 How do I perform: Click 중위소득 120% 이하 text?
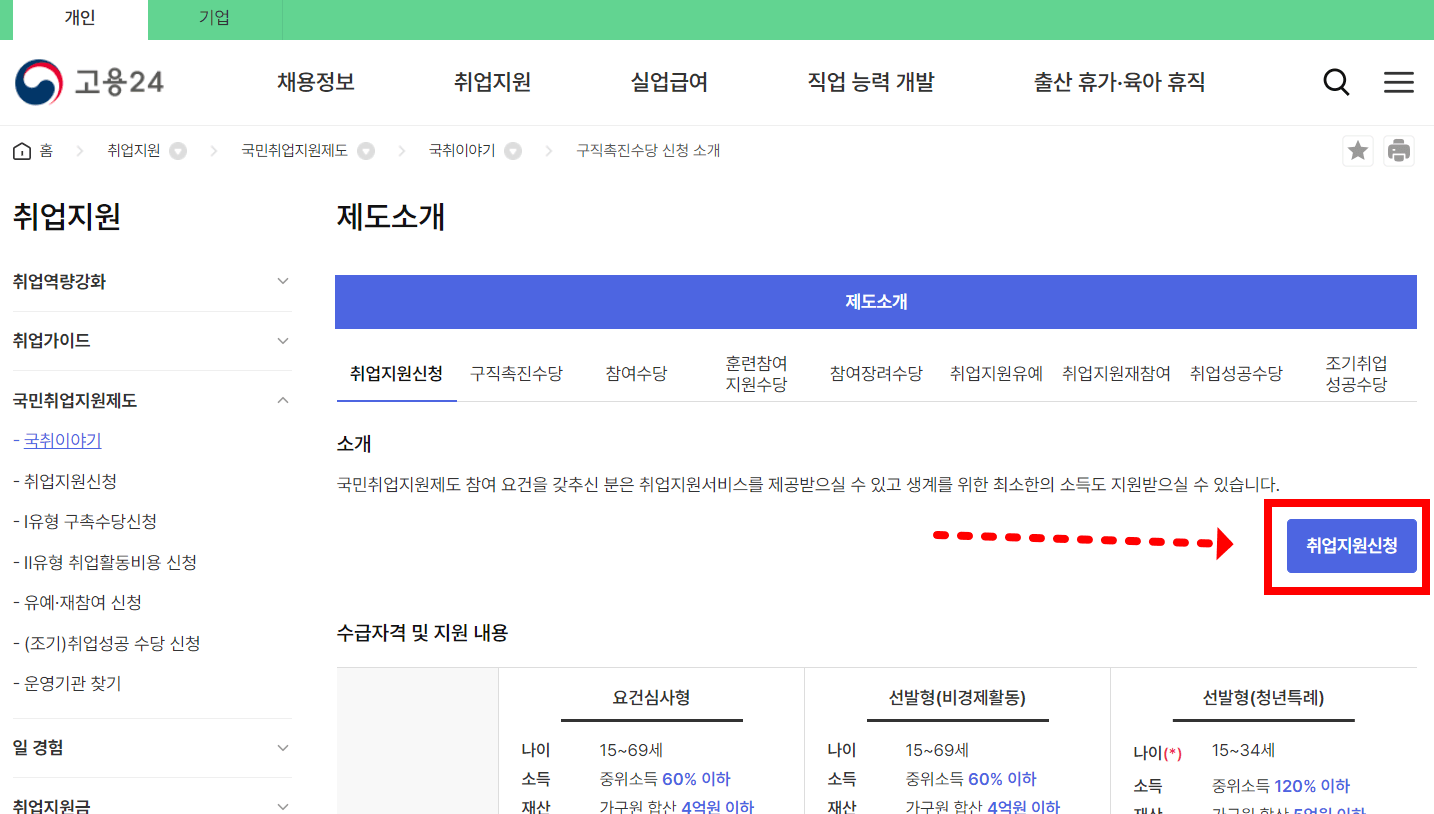click(x=1281, y=786)
